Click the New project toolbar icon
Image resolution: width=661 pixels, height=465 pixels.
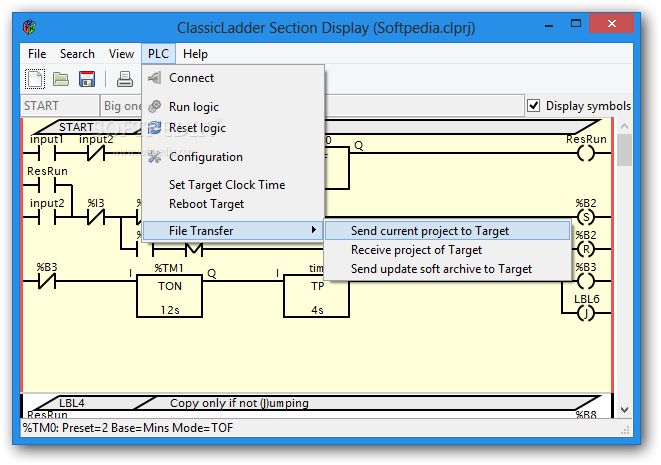pyautogui.click(x=35, y=79)
